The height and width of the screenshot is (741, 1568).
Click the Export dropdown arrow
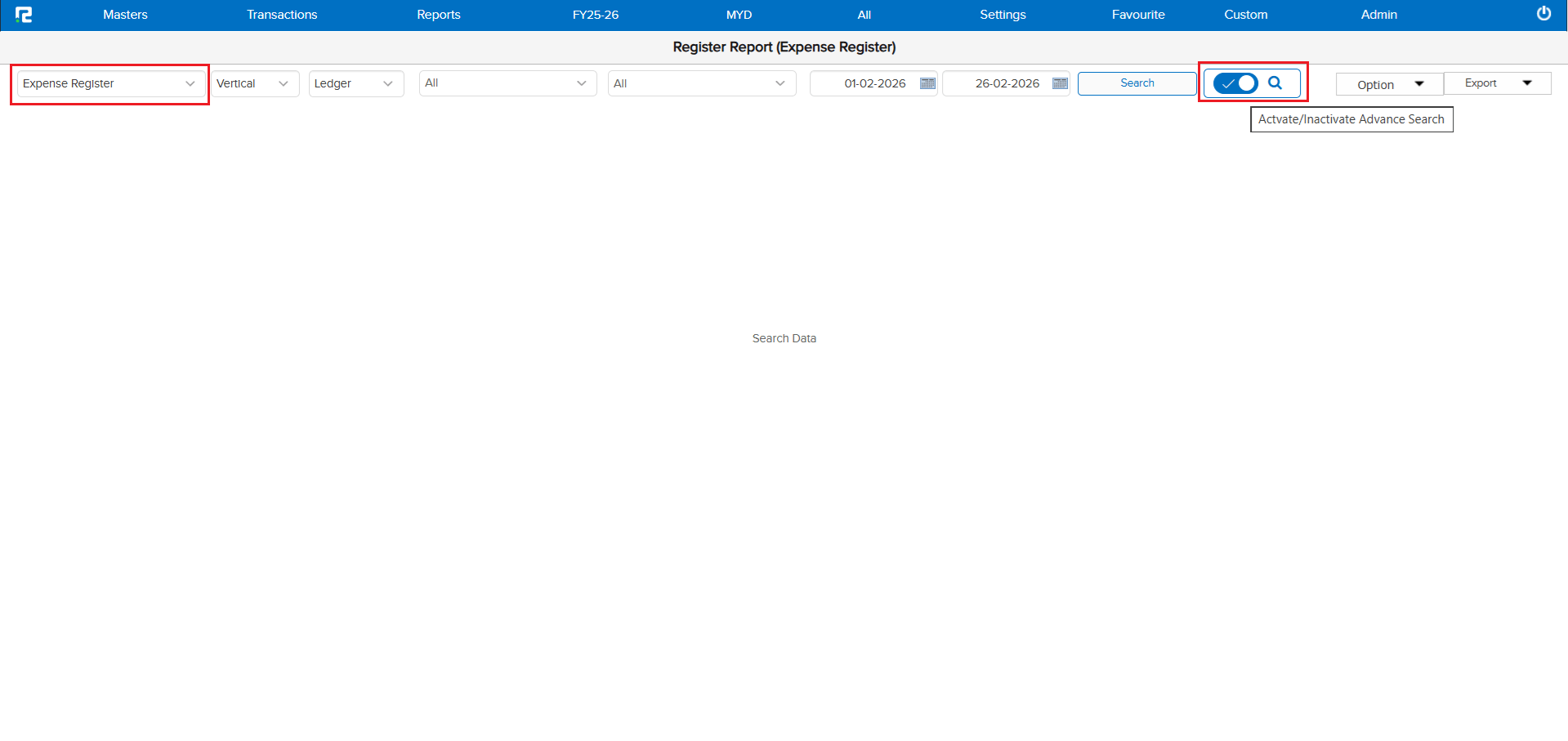coord(1527,83)
